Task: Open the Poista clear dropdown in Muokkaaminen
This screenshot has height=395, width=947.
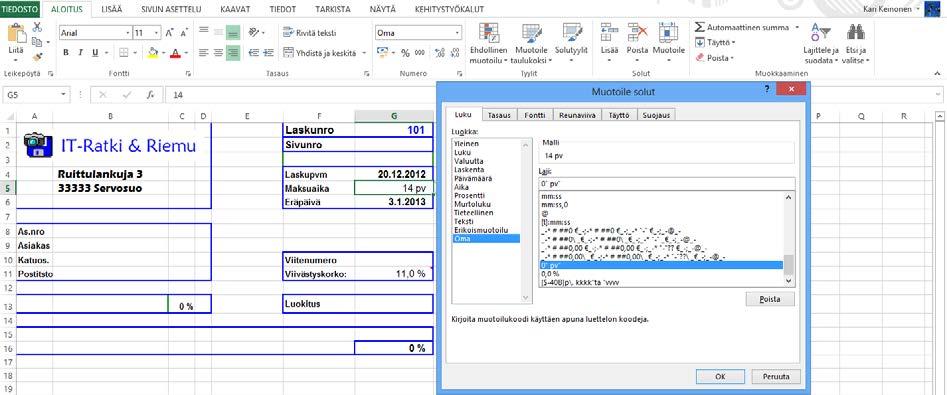Action: pos(715,58)
